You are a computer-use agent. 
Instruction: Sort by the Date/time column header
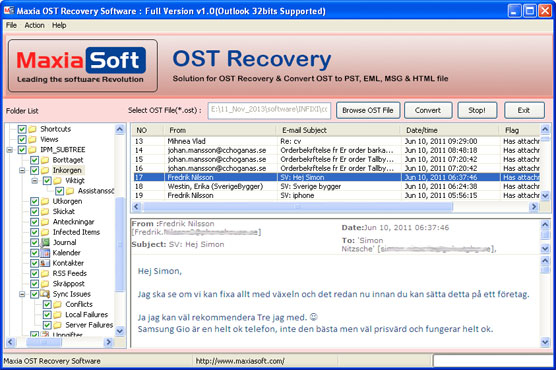pos(450,130)
